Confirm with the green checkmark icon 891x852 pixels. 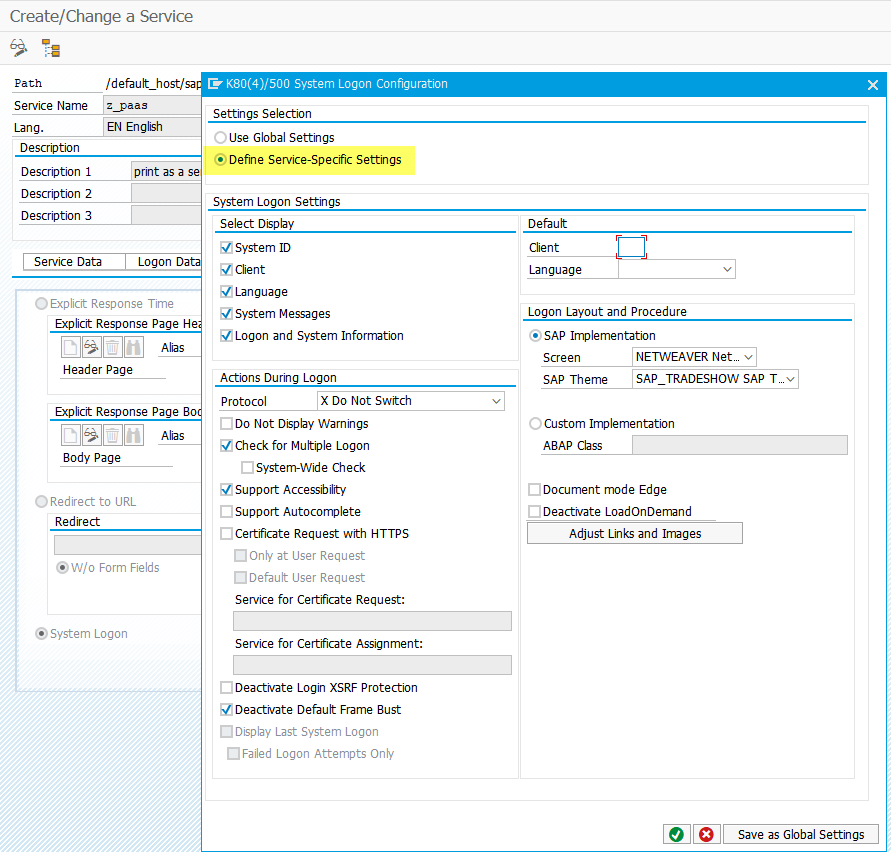click(x=676, y=834)
